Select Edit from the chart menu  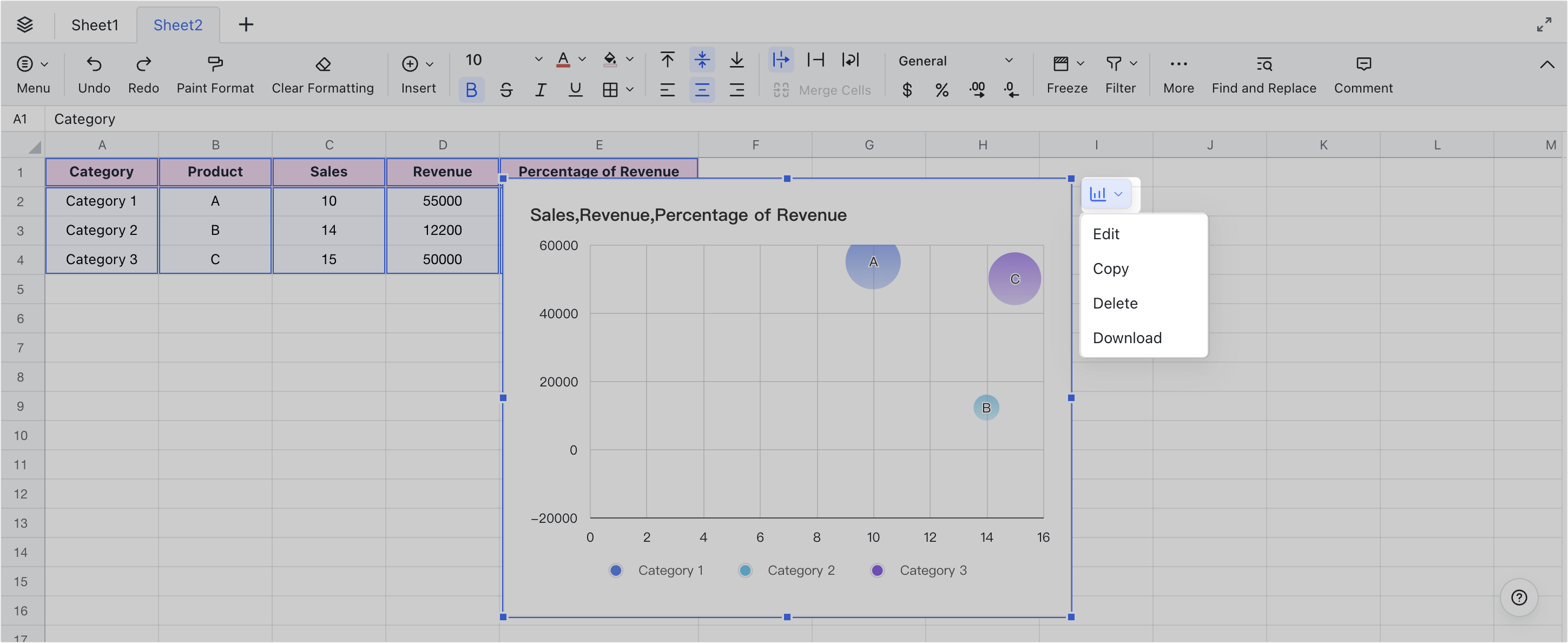click(x=1105, y=234)
